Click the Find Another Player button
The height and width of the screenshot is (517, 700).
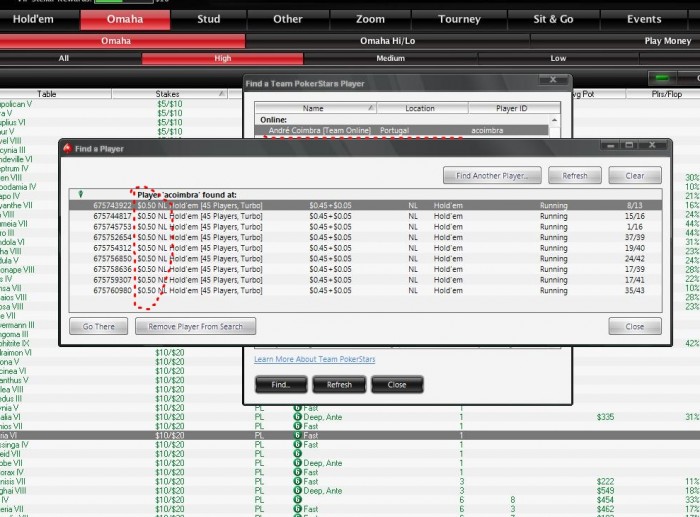point(492,175)
